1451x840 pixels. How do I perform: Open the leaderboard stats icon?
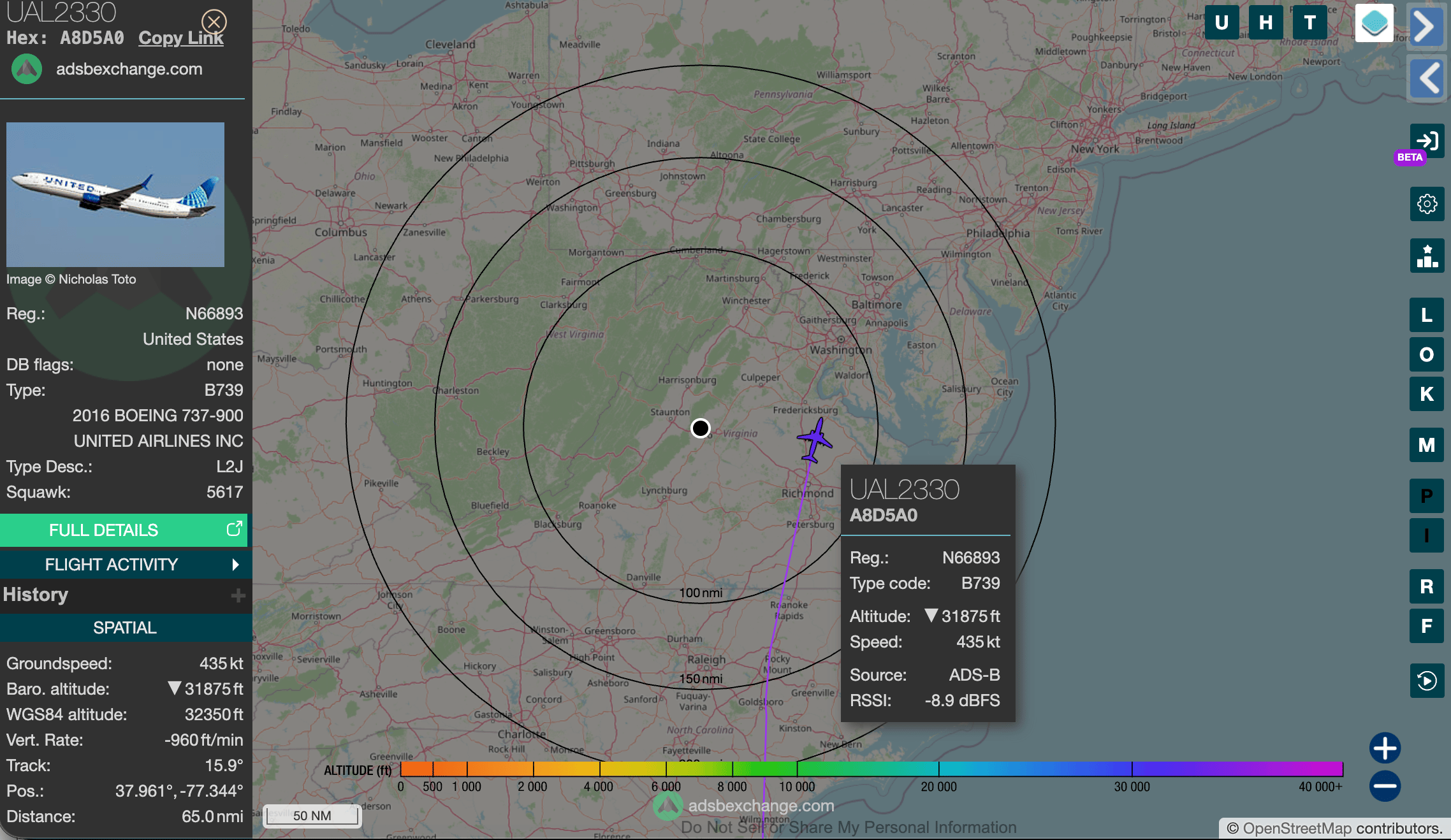1427,256
